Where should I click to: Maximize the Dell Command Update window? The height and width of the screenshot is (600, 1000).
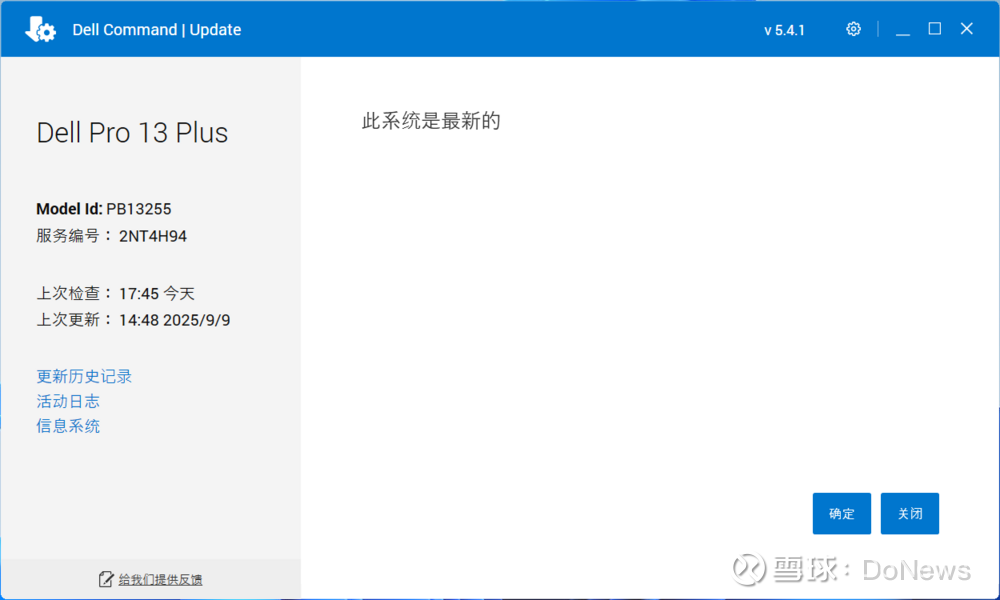coord(934,29)
